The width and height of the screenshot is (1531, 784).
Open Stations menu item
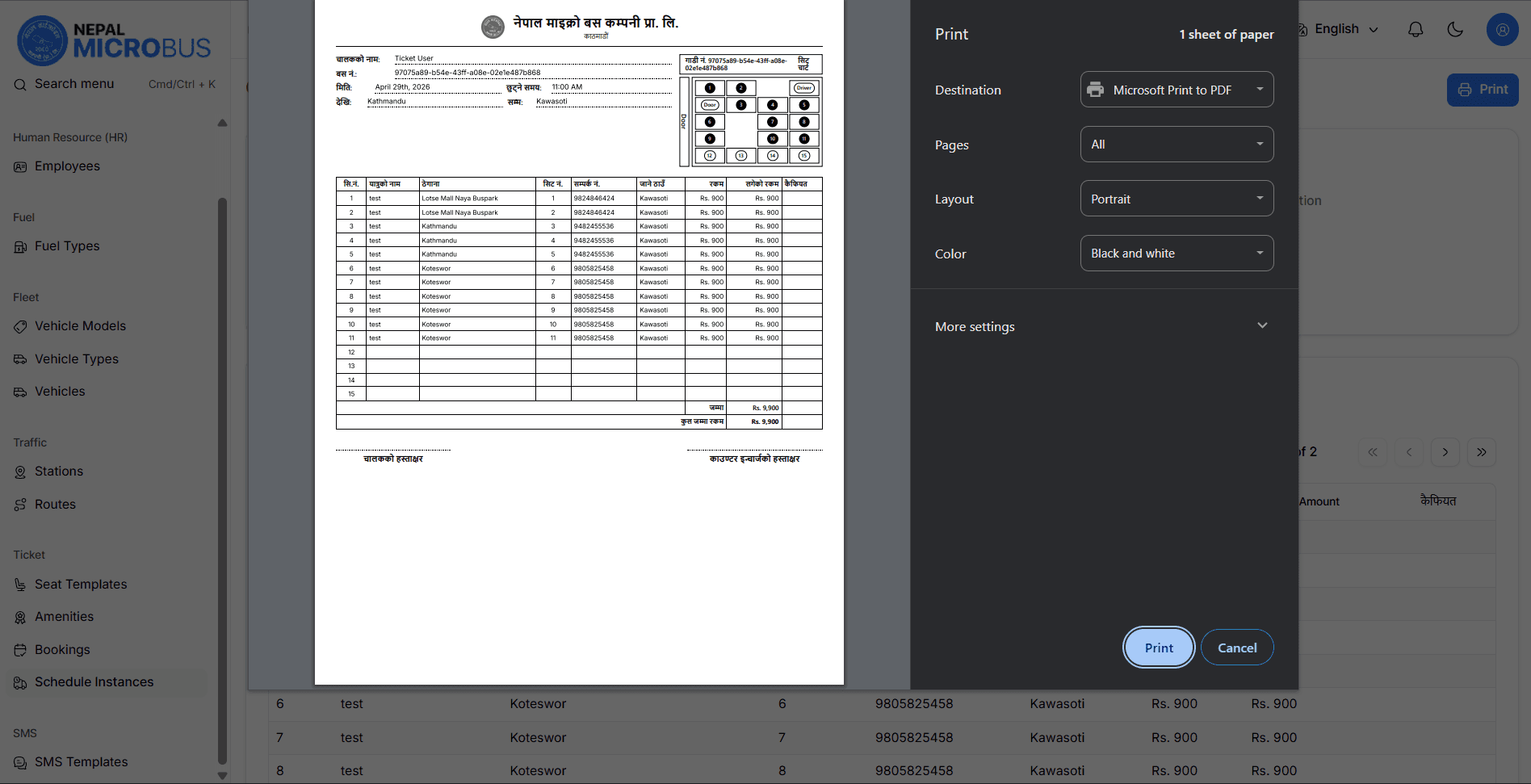(x=58, y=472)
